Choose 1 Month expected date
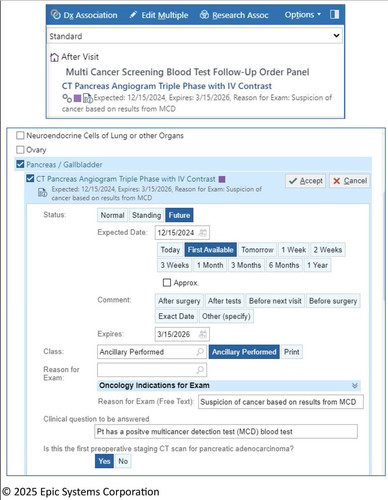Viewport: 388px width, 500px height. tap(210, 265)
